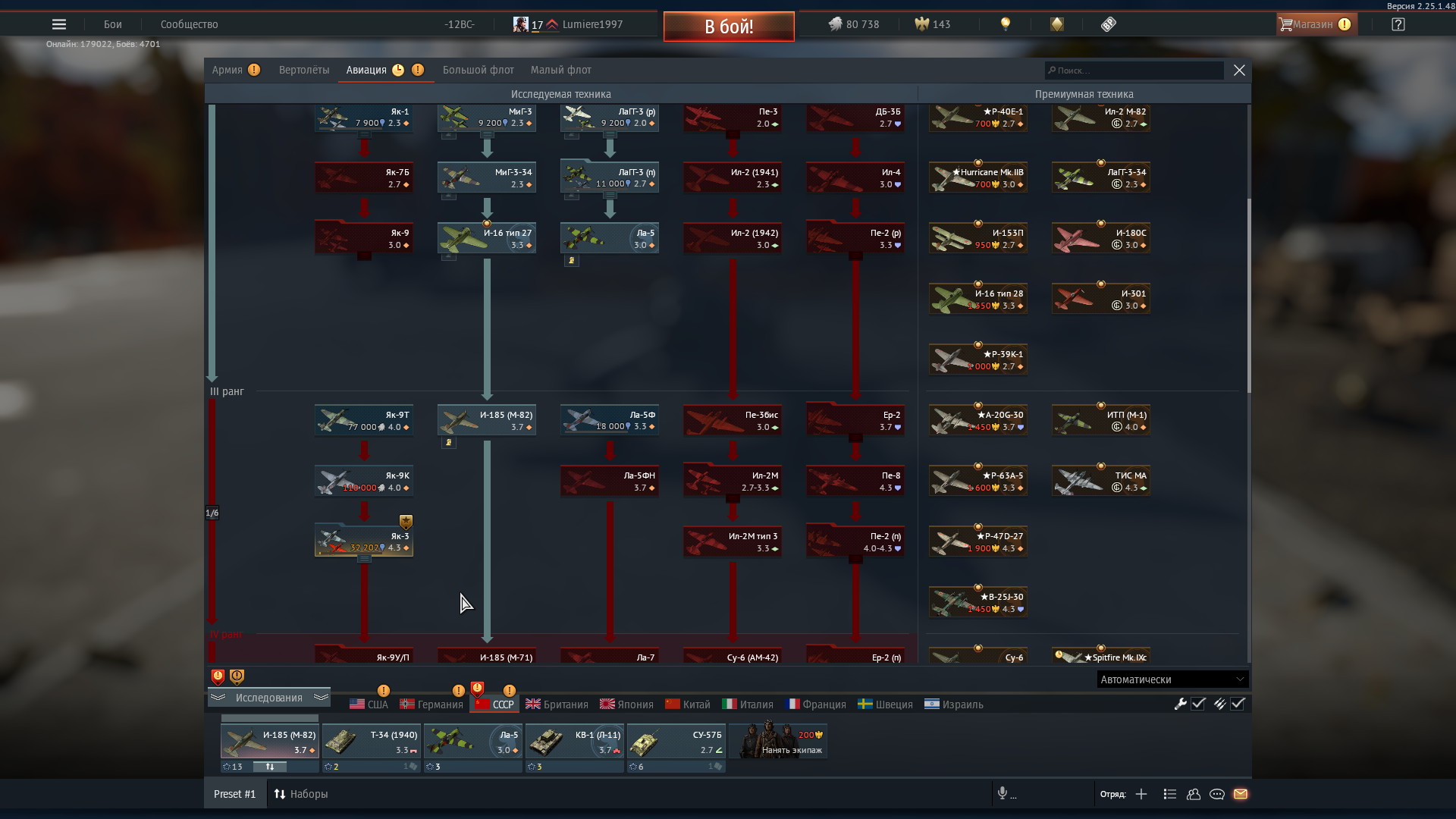Click the microphone voice chat icon
This screenshot has height=819, width=1456.
point(1003,793)
